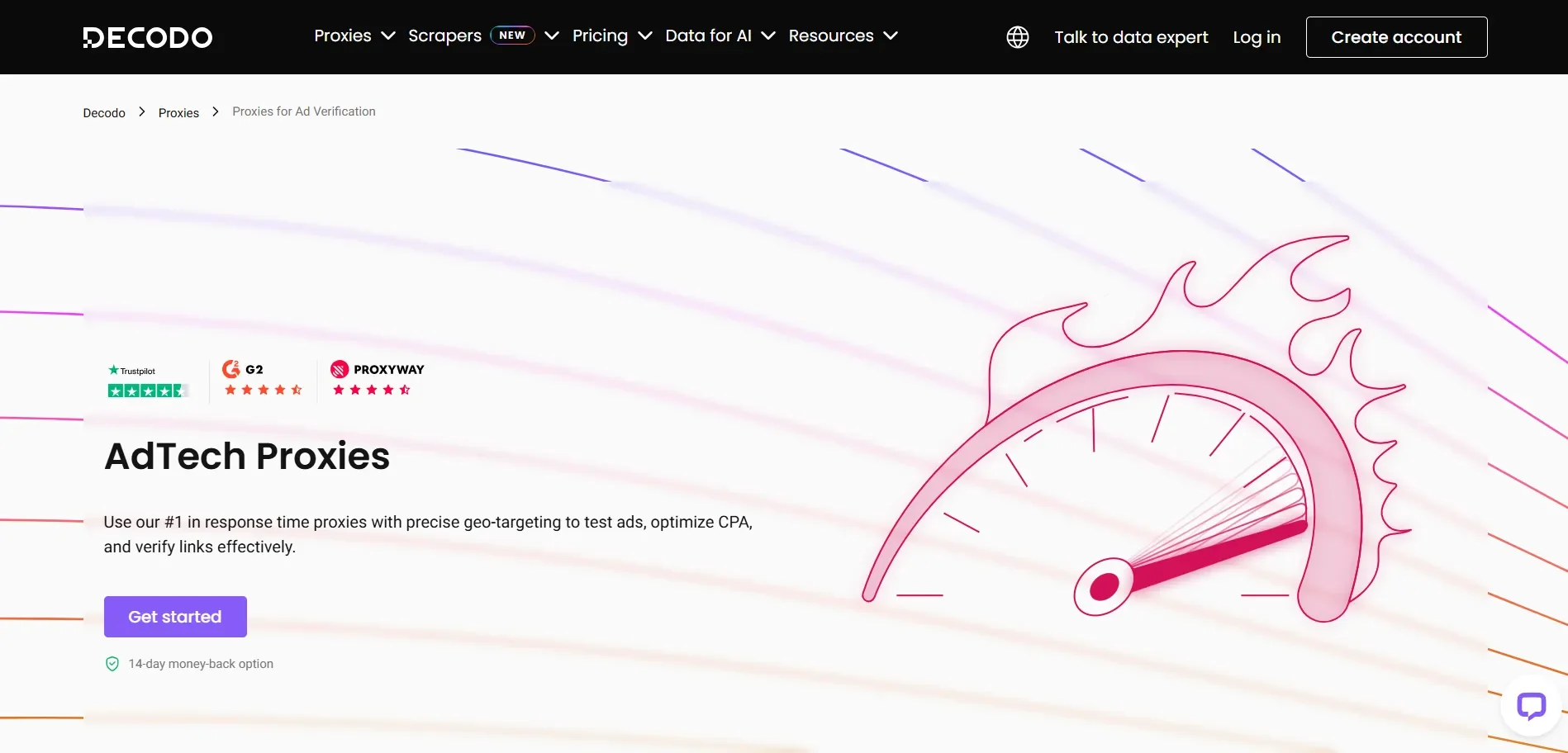Expand the Scrapers dropdown chevron

(552, 36)
